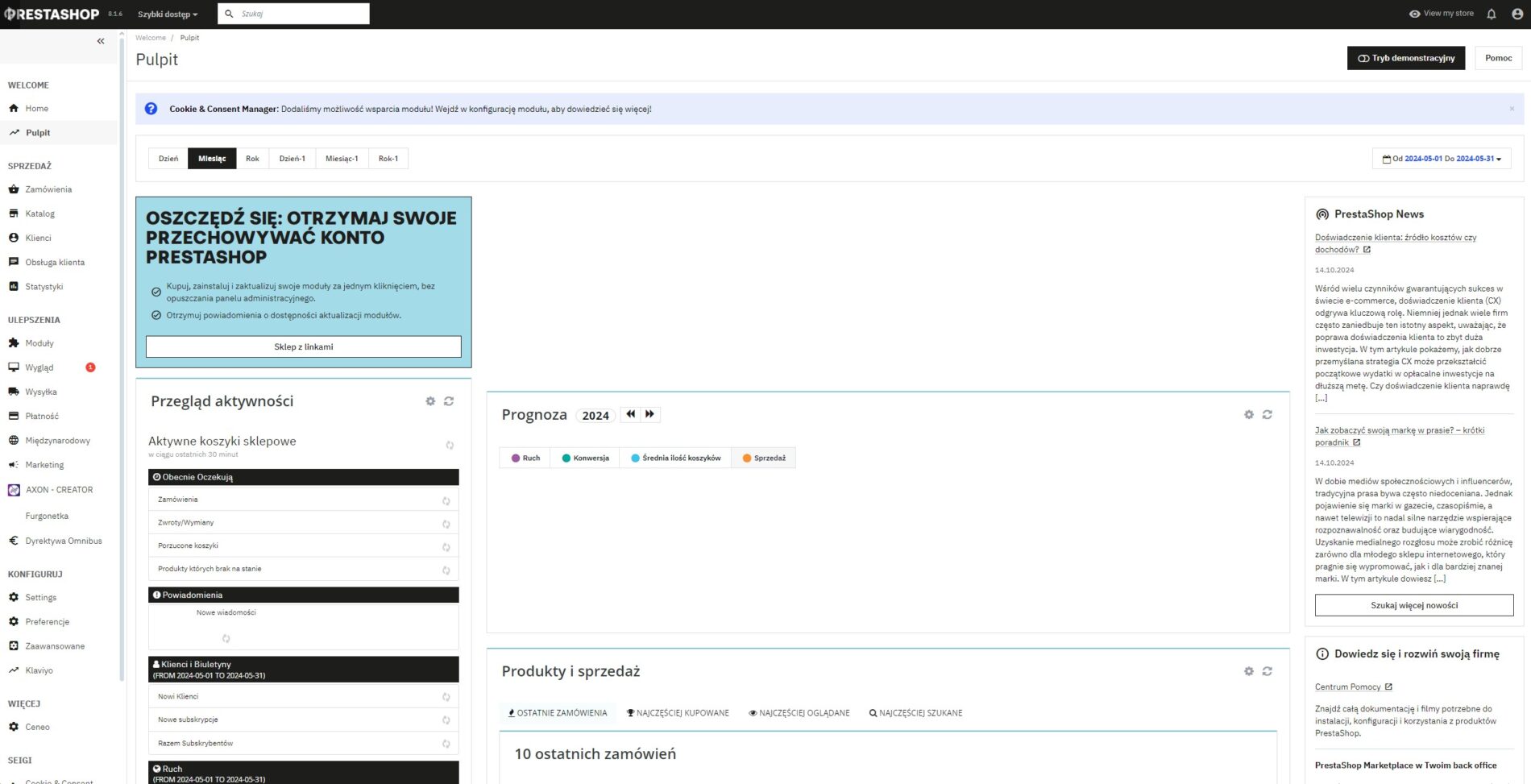Refresh the Przegląd aktywności panel
This screenshot has height=784, width=1531.
pos(449,401)
